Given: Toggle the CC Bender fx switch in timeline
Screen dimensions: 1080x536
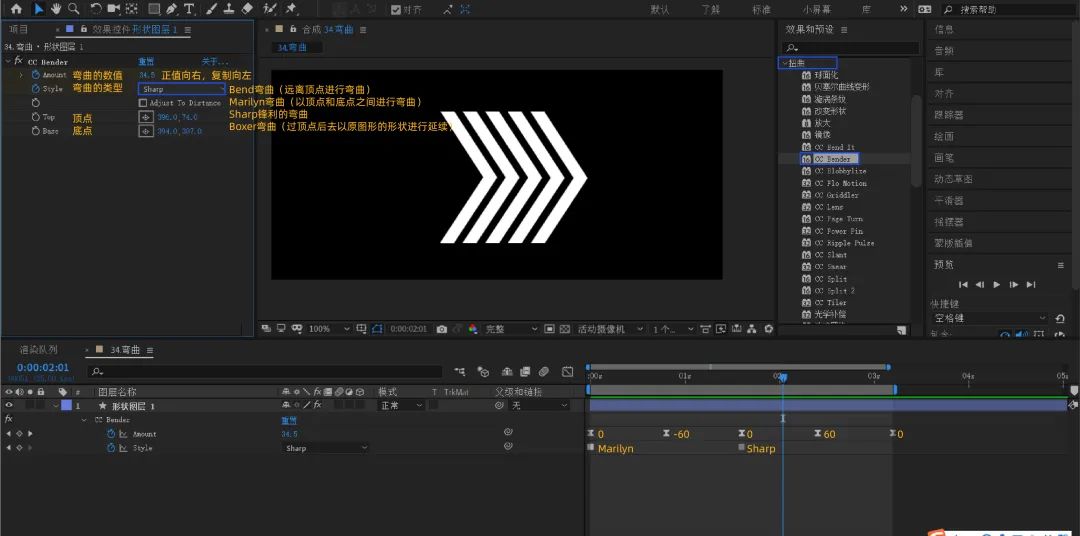Looking at the screenshot, I should tap(9, 419).
